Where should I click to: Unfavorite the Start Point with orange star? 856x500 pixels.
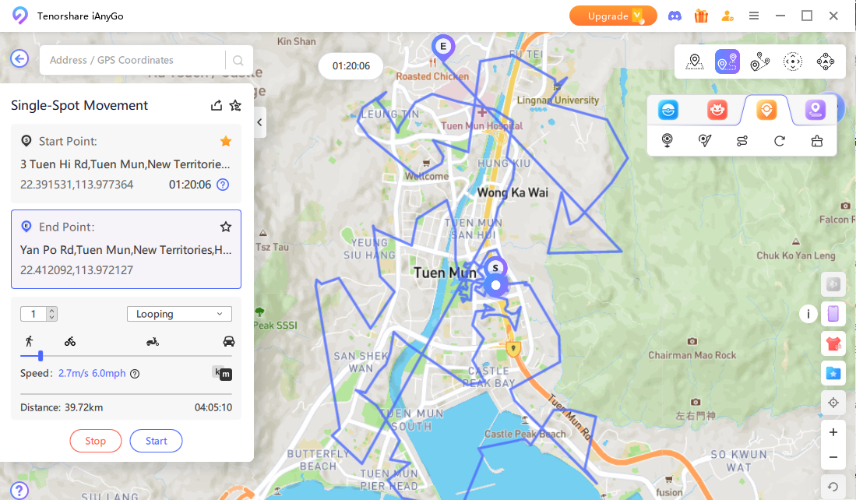pos(225,141)
